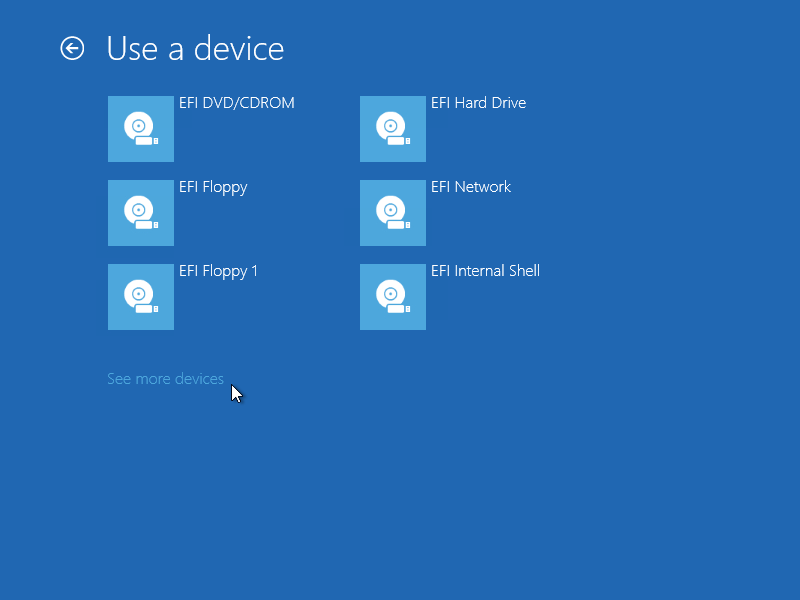The width and height of the screenshot is (800, 600).
Task: Select the EFI DVD/CDROM drive tile icon
Action: 141,129
